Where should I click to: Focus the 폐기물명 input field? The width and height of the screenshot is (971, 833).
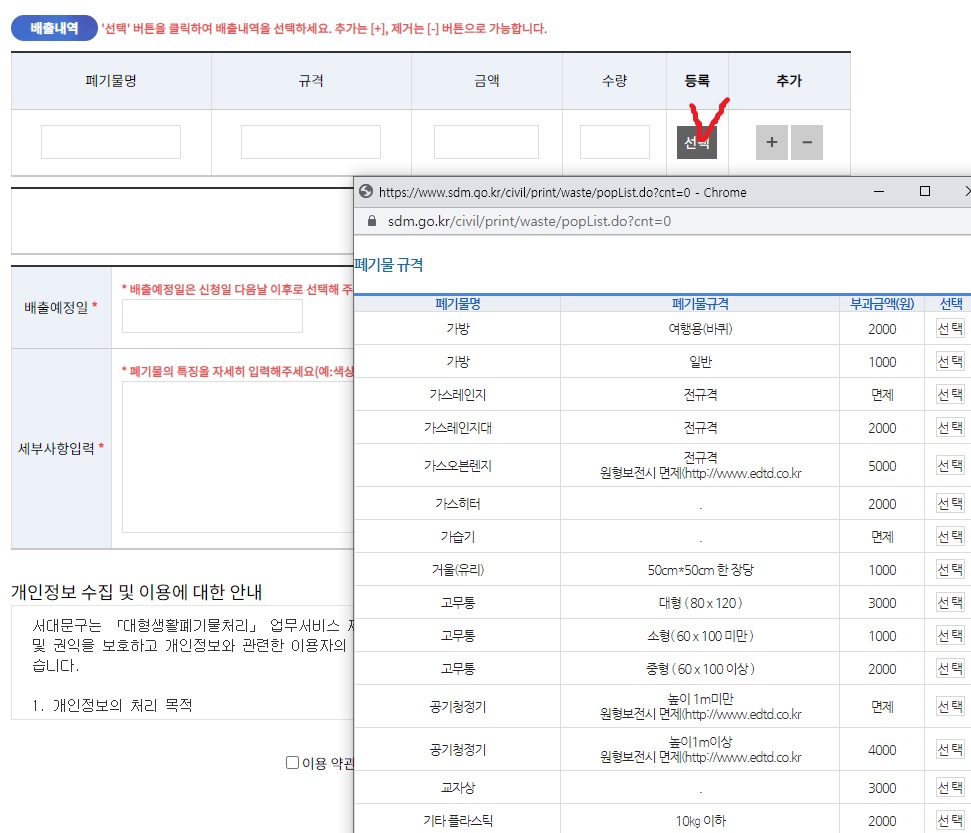tap(111, 142)
